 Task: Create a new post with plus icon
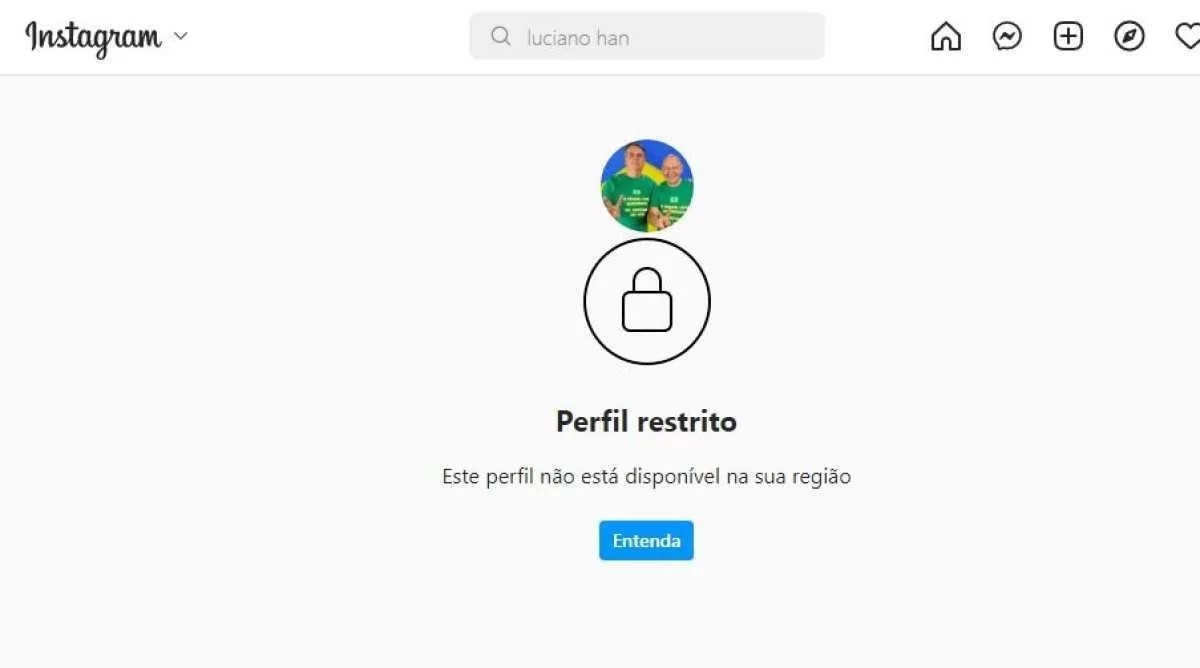(1069, 37)
